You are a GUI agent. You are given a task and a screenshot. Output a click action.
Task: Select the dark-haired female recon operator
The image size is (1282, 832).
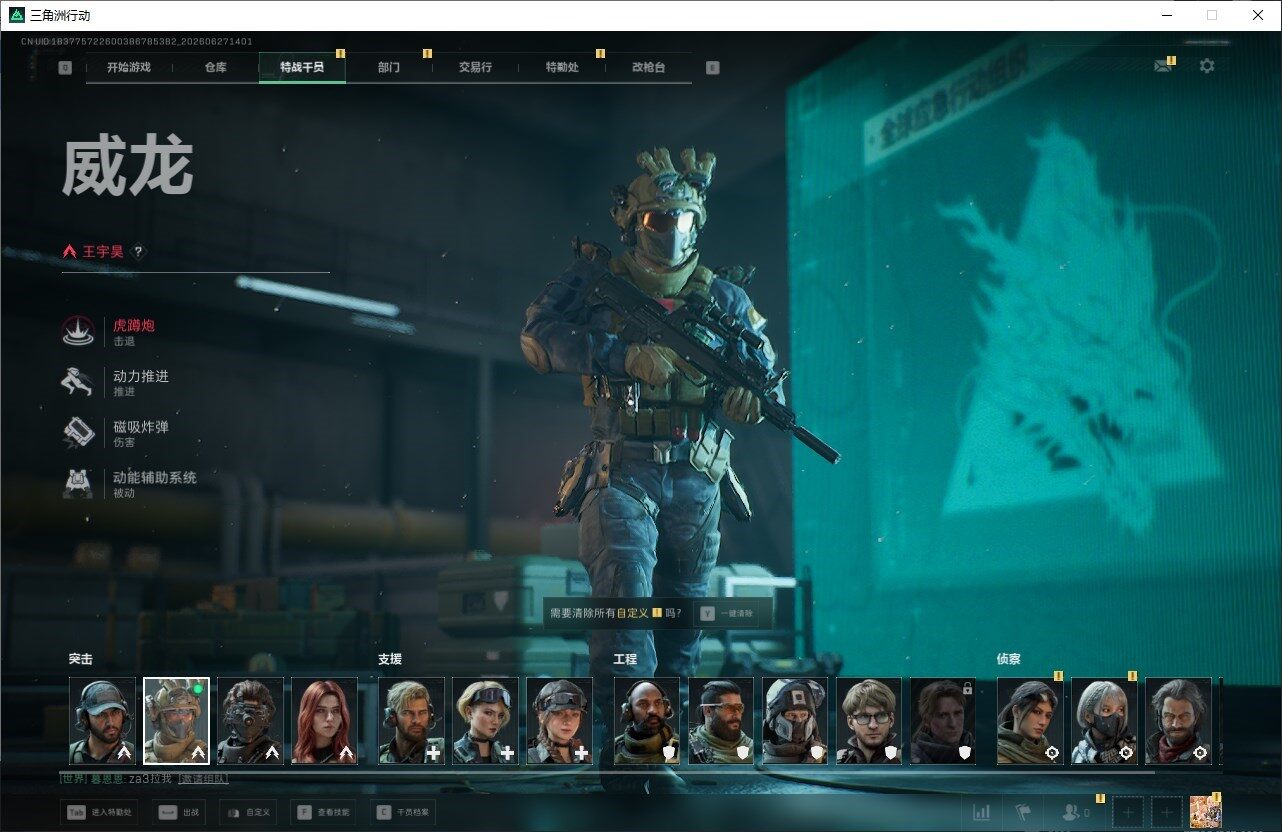click(x=1030, y=721)
